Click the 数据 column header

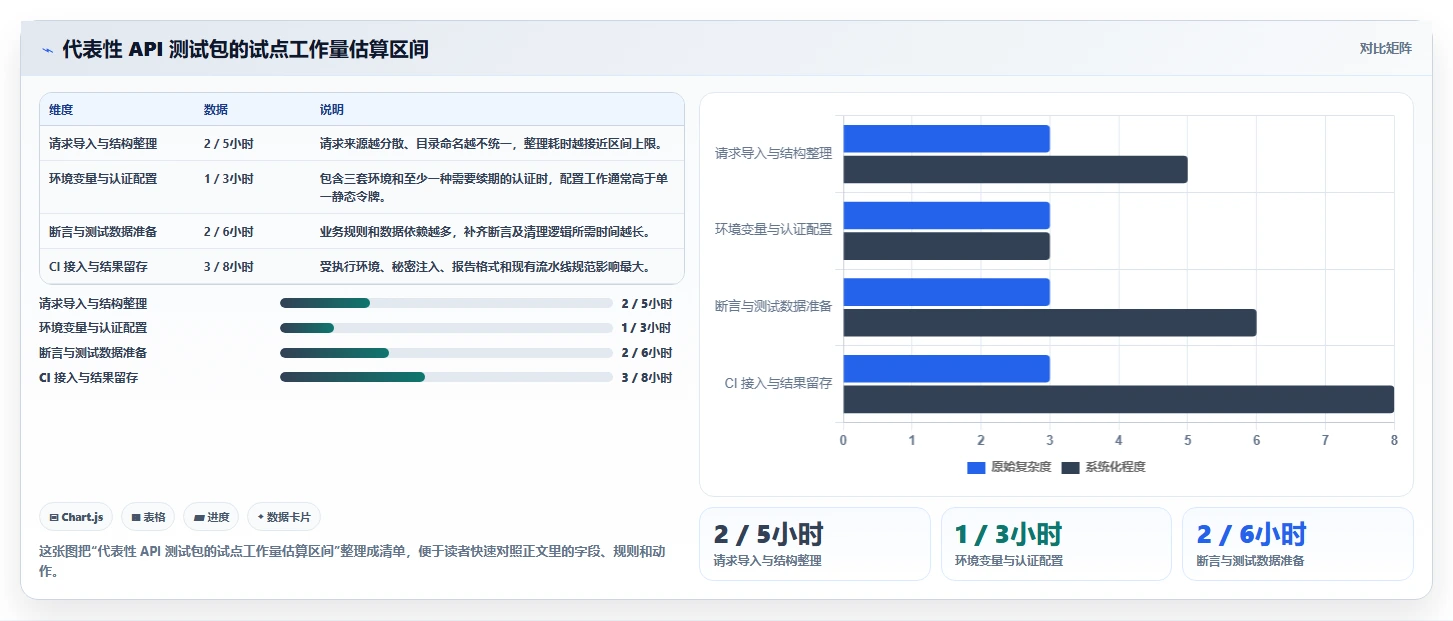pos(215,109)
